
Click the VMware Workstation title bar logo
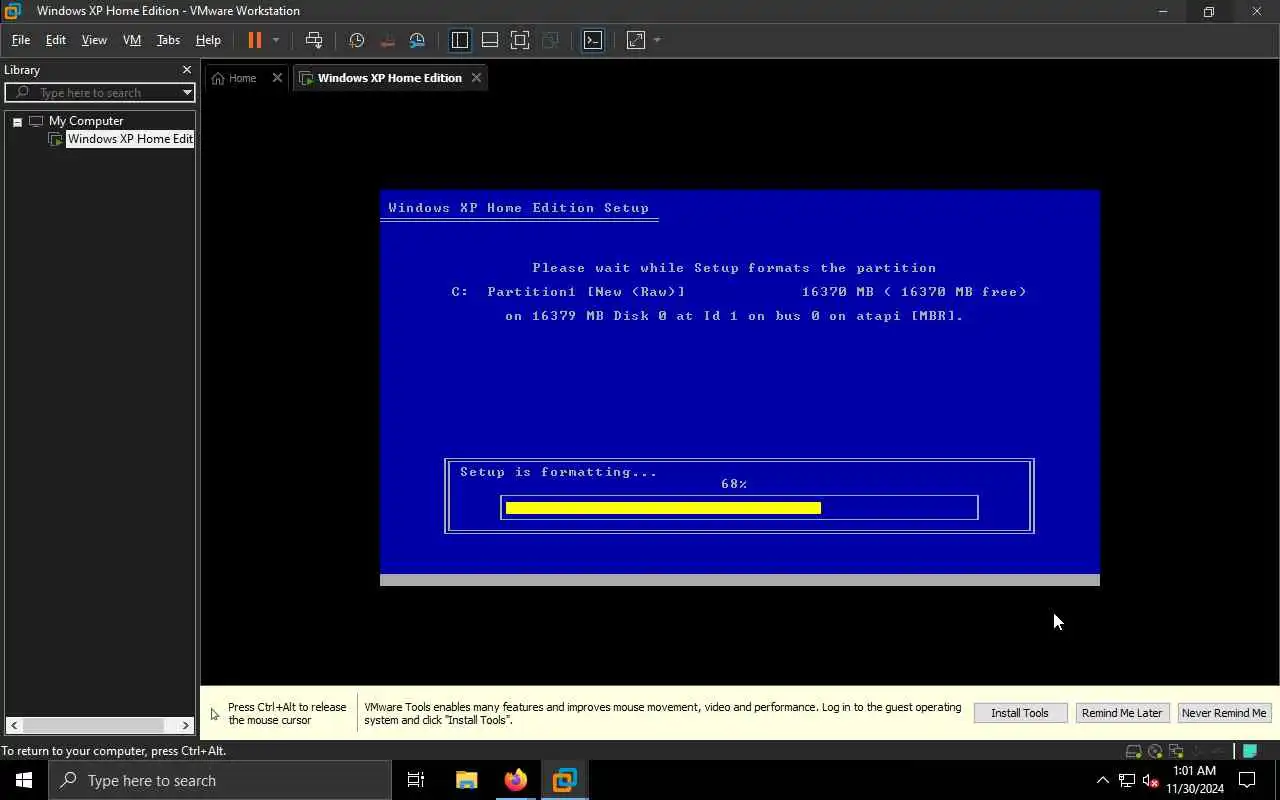coord(12,11)
